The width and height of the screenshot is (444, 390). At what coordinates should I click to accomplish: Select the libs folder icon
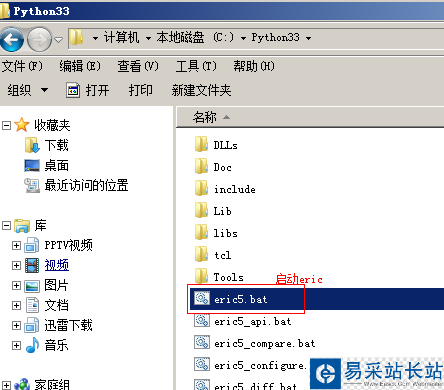[201, 232]
